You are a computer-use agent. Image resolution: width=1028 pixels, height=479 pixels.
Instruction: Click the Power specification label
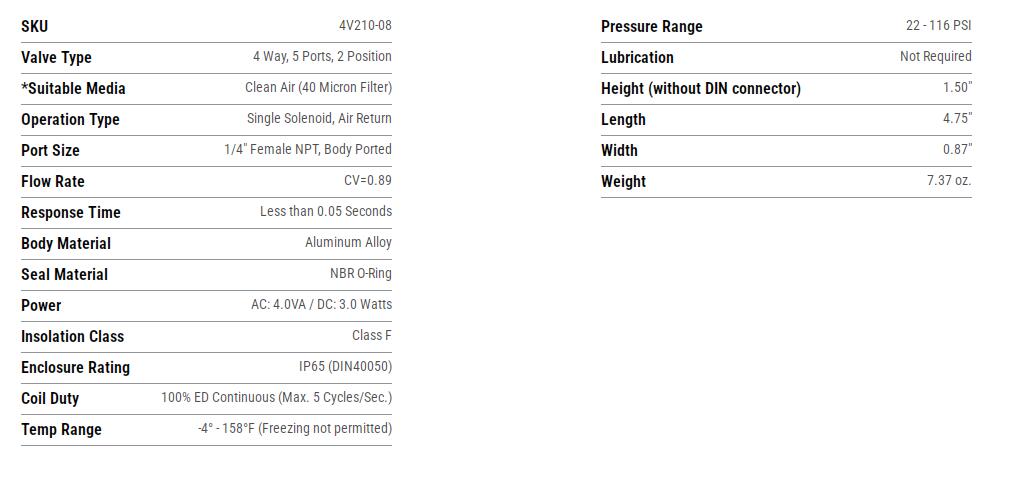(41, 306)
